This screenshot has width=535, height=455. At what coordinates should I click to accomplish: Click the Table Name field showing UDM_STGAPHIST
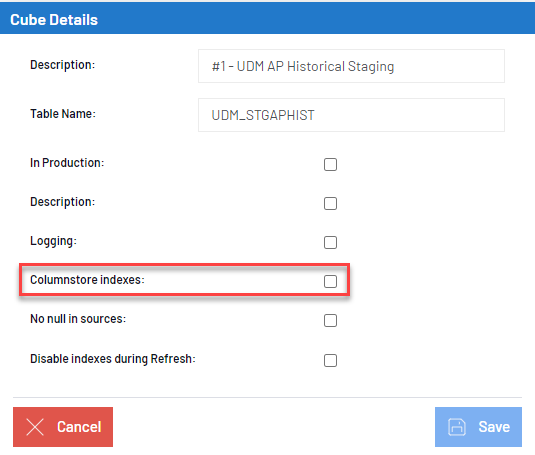[x=351, y=115]
